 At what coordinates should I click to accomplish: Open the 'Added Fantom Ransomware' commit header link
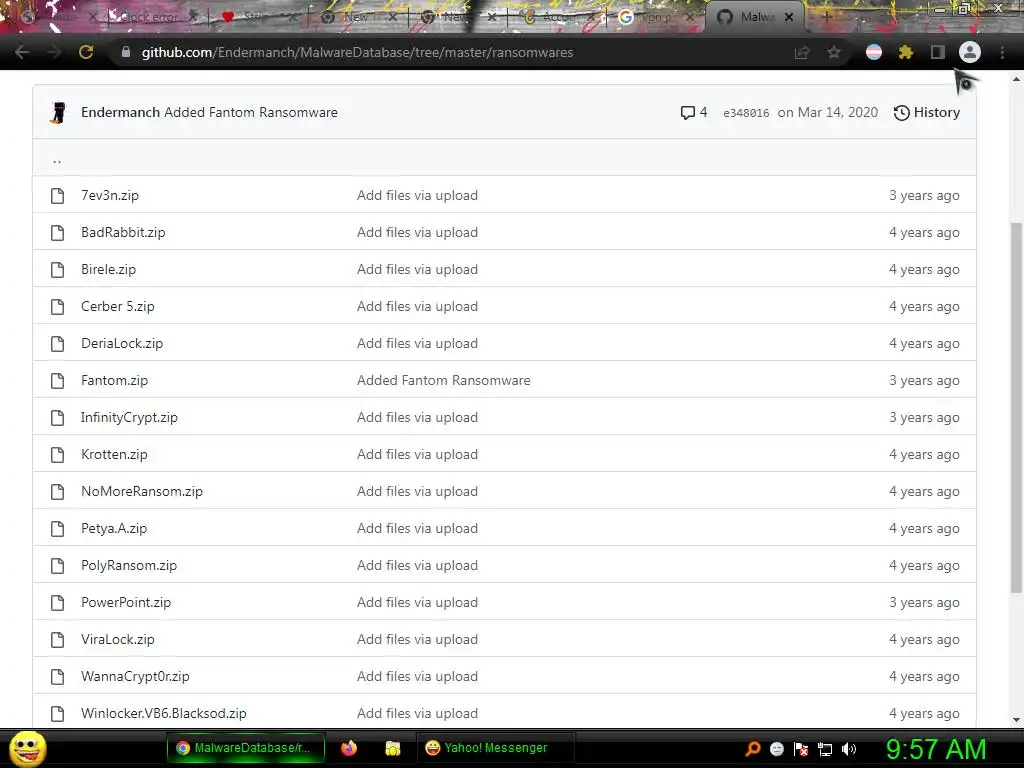click(251, 112)
